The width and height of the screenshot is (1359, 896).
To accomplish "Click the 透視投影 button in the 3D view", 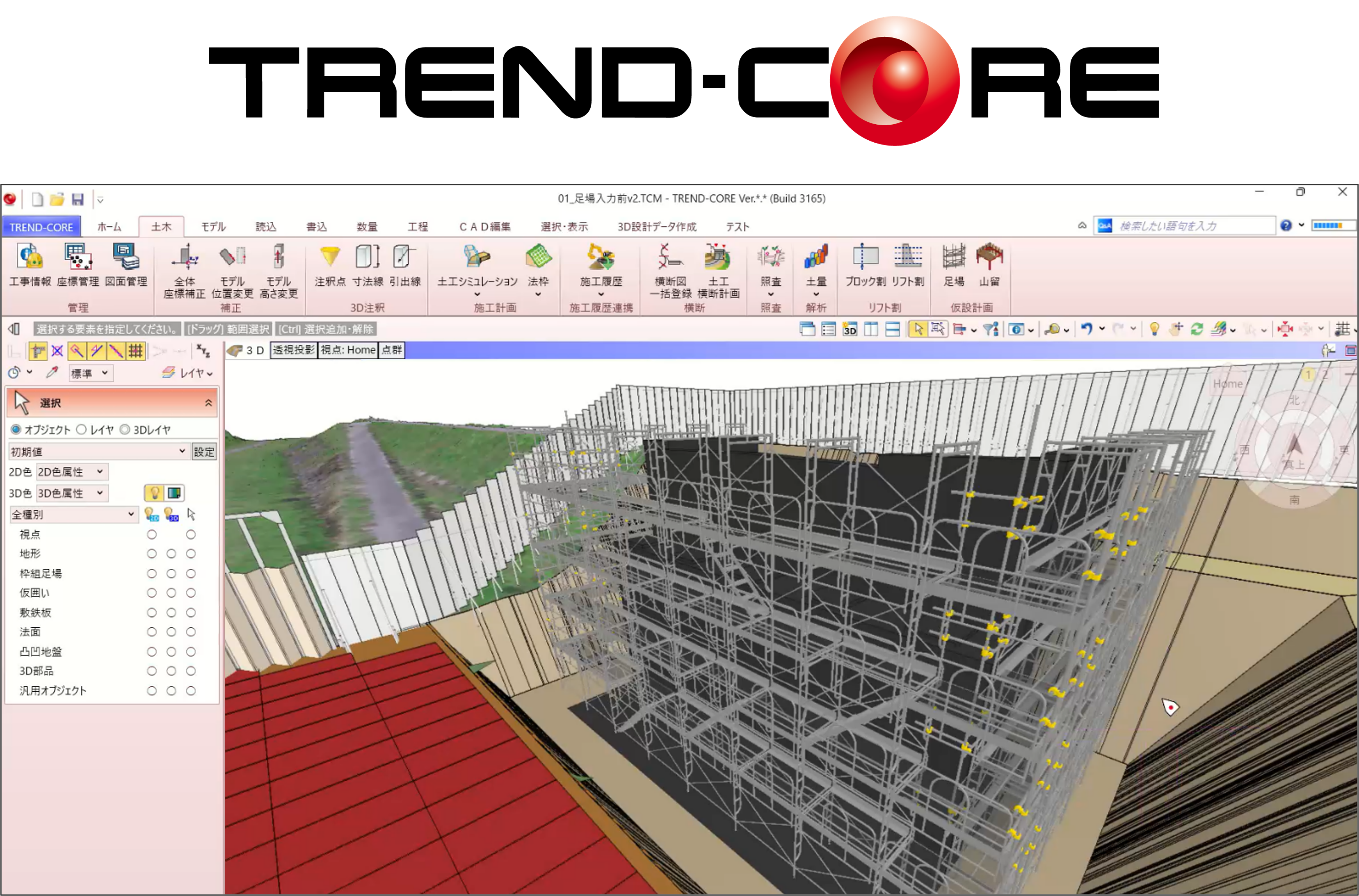I will click(292, 350).
